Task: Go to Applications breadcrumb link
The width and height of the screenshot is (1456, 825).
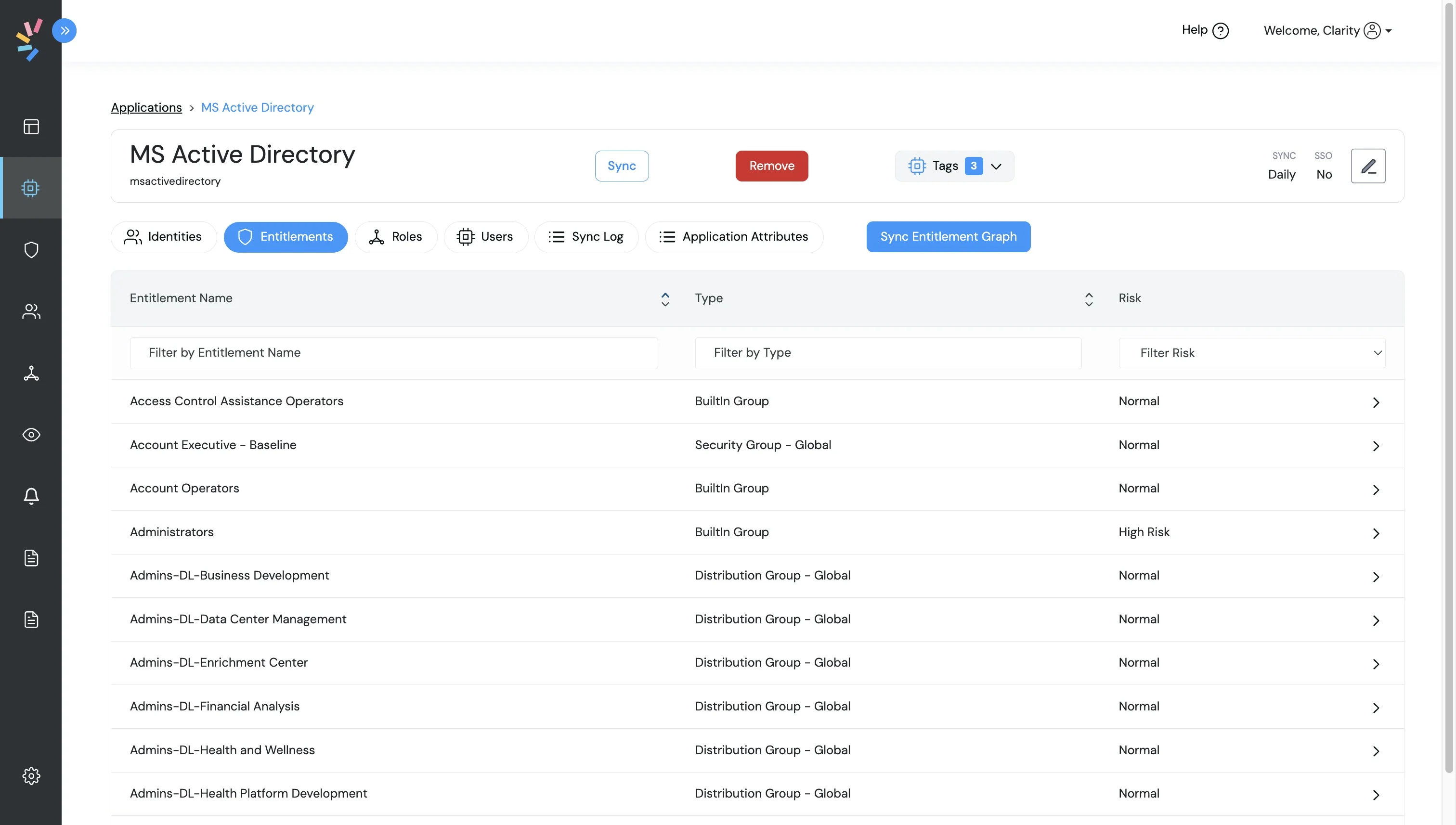Action: click(x=146, y=108)
